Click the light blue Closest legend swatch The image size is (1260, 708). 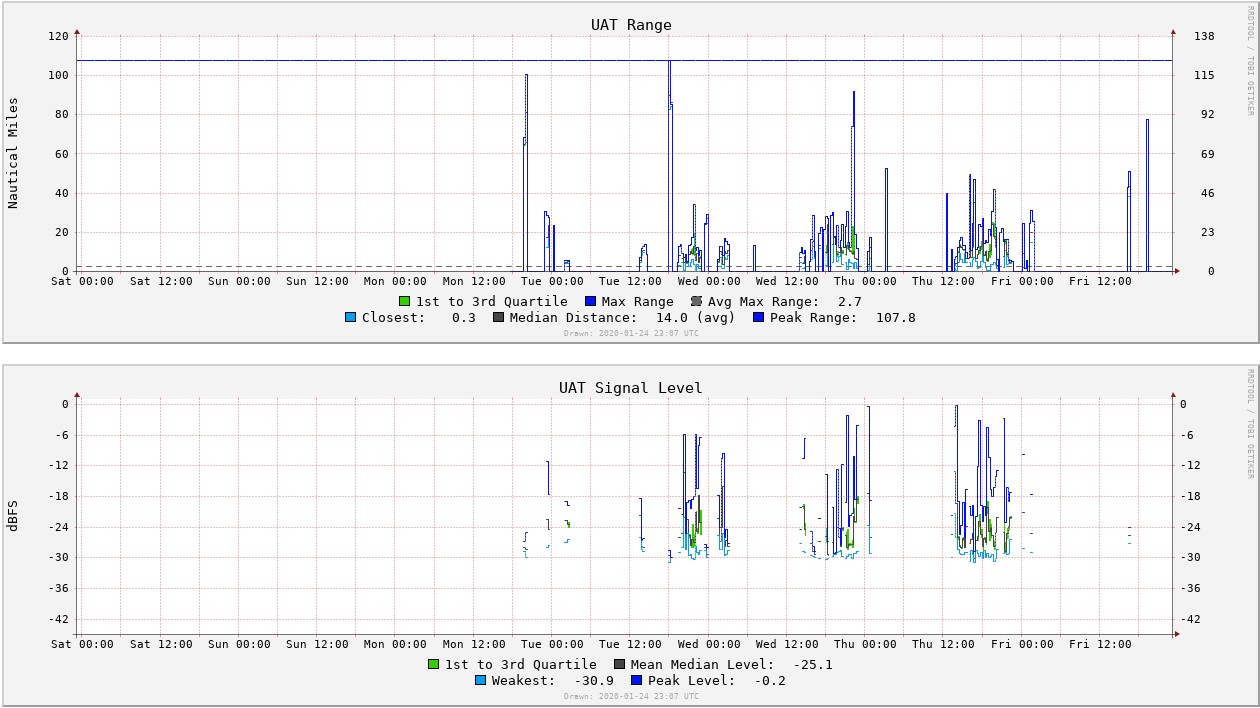(350, 317)
